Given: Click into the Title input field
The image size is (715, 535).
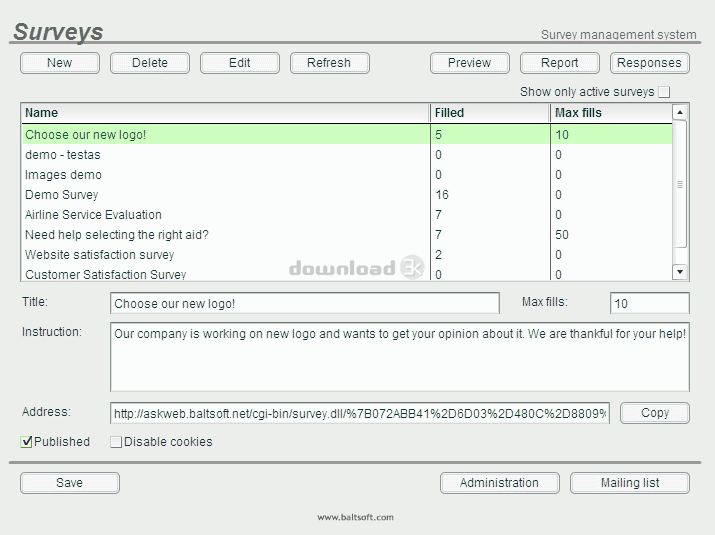Looking at the screenshot, I should [305, 303].
